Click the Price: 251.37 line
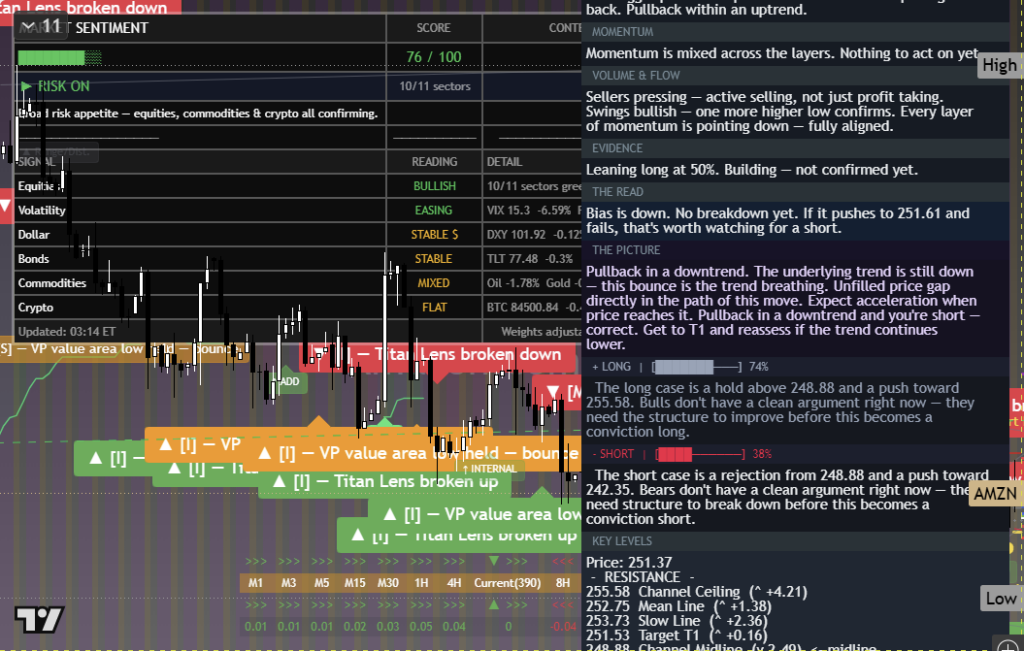Screen dimensions: 1024x651 click(629, 563)
